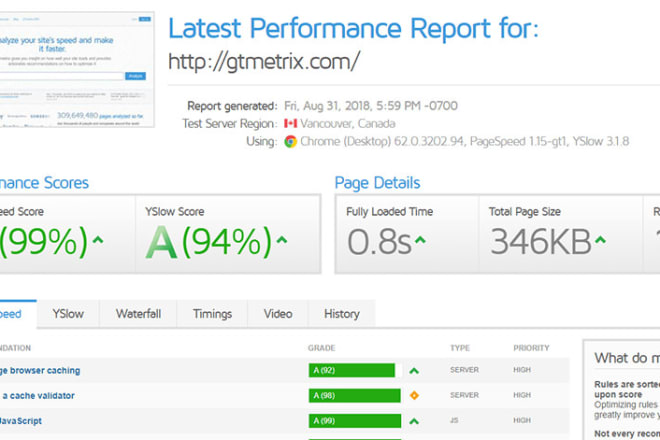Click the Chrome (Desktop) 62.0.3202.94 version text
This screenshot has width=660, height=440.
(382, 141)
